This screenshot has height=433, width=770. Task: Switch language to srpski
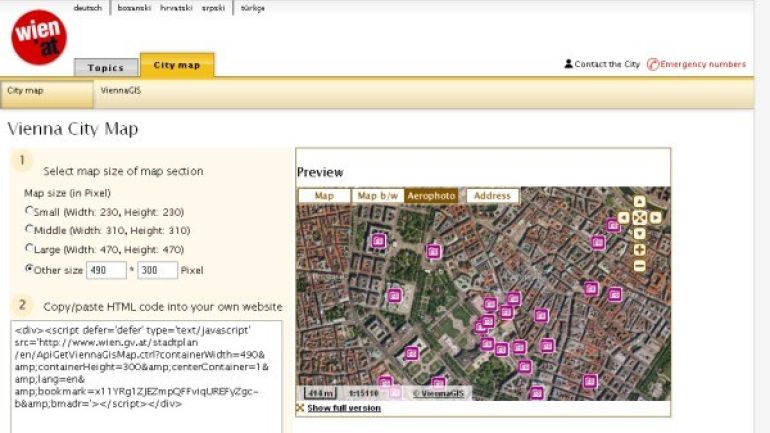[x=213, y=8]
